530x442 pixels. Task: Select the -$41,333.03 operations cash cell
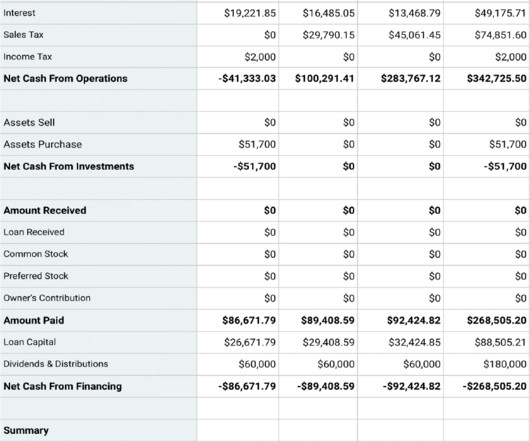tap(247, 78)
